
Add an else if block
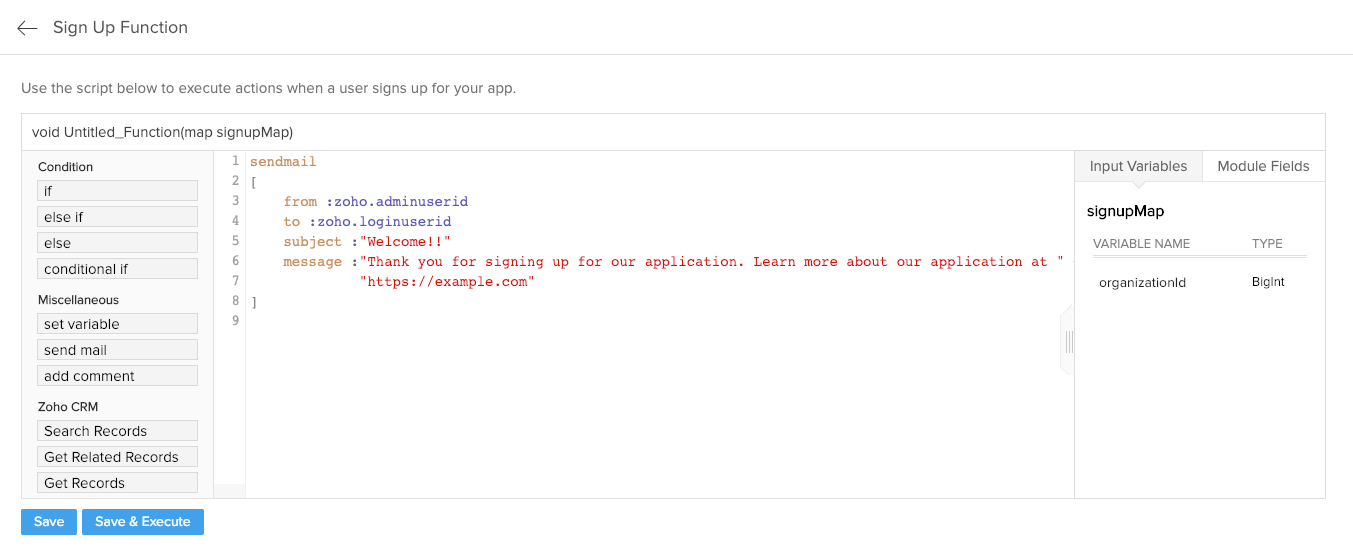(x=118, y=217)
